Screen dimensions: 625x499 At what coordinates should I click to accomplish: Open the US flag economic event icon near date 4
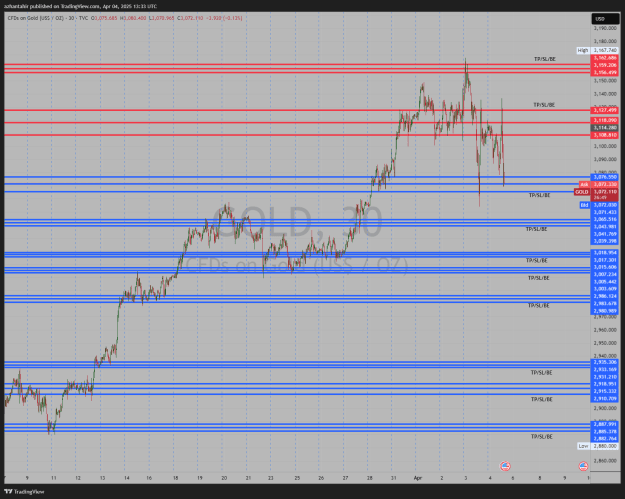505,466
